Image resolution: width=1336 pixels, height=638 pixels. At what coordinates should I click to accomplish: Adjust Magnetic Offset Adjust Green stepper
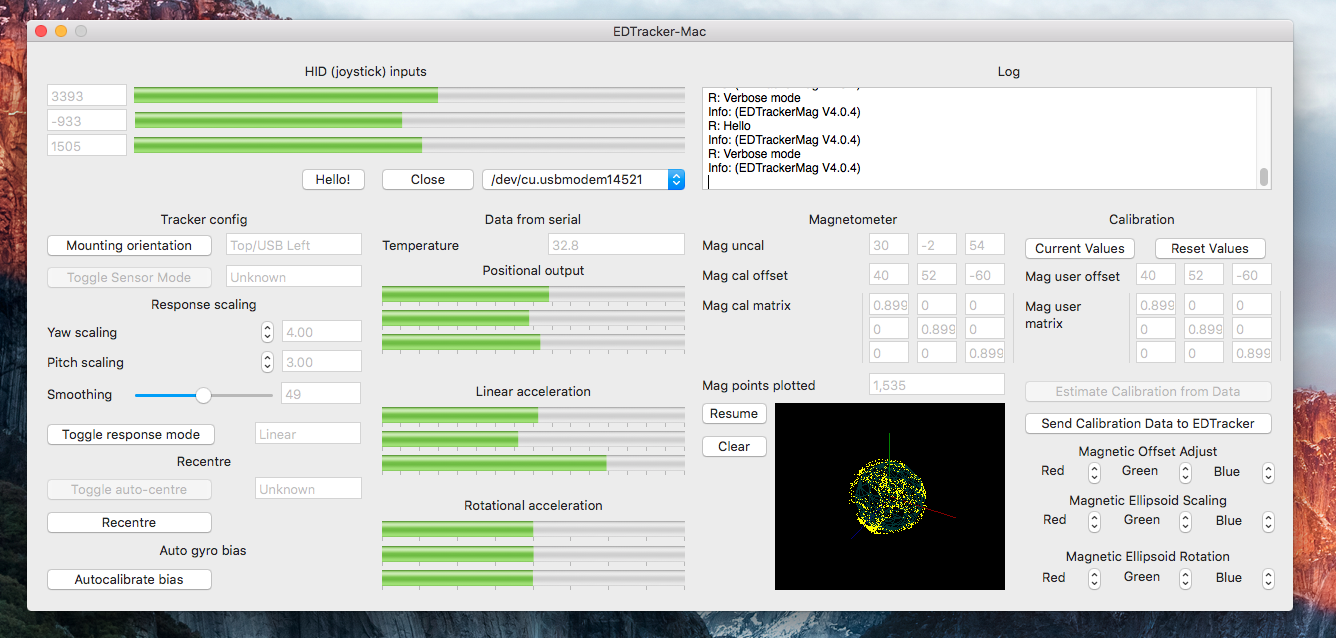click(1185, 472)
